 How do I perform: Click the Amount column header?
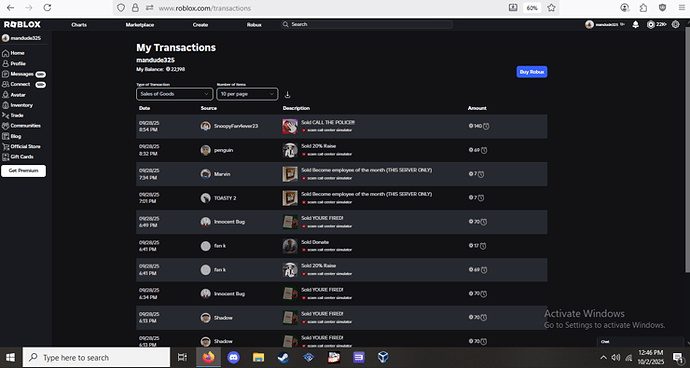tap(477, 108)
